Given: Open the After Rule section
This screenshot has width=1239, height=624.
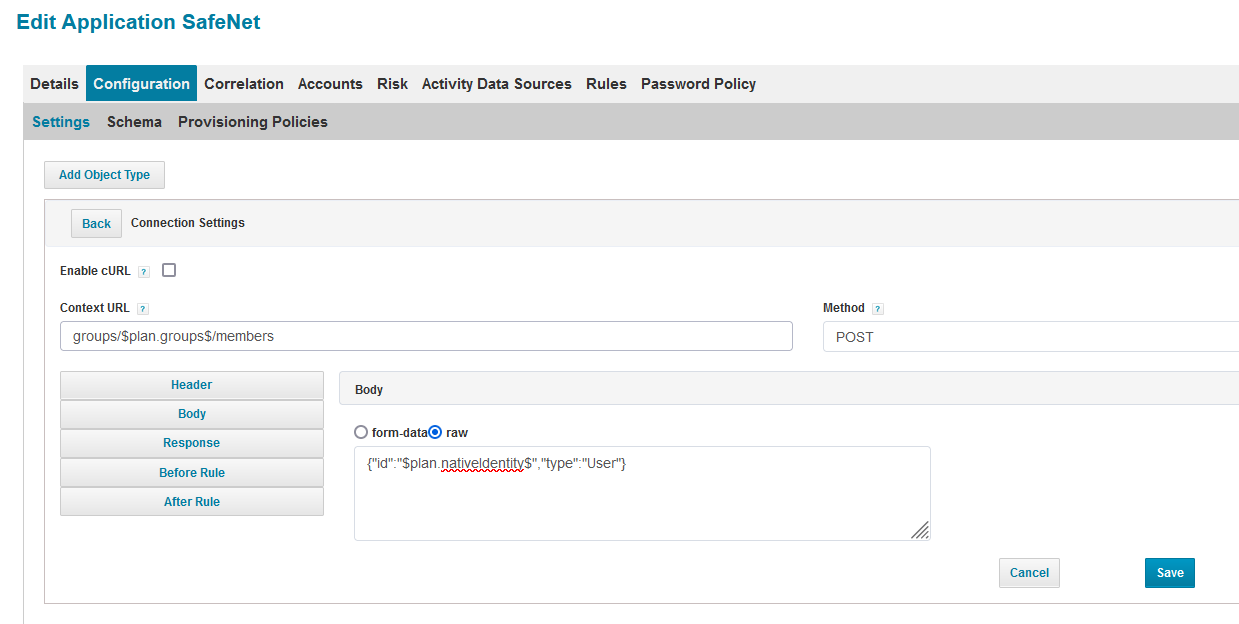Looking at the screenshot, I should tap(192, 502).
